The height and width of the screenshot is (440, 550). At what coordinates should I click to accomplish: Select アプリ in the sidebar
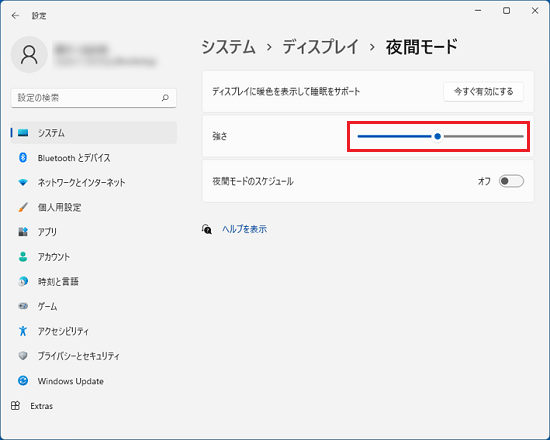tap(94, 232)
